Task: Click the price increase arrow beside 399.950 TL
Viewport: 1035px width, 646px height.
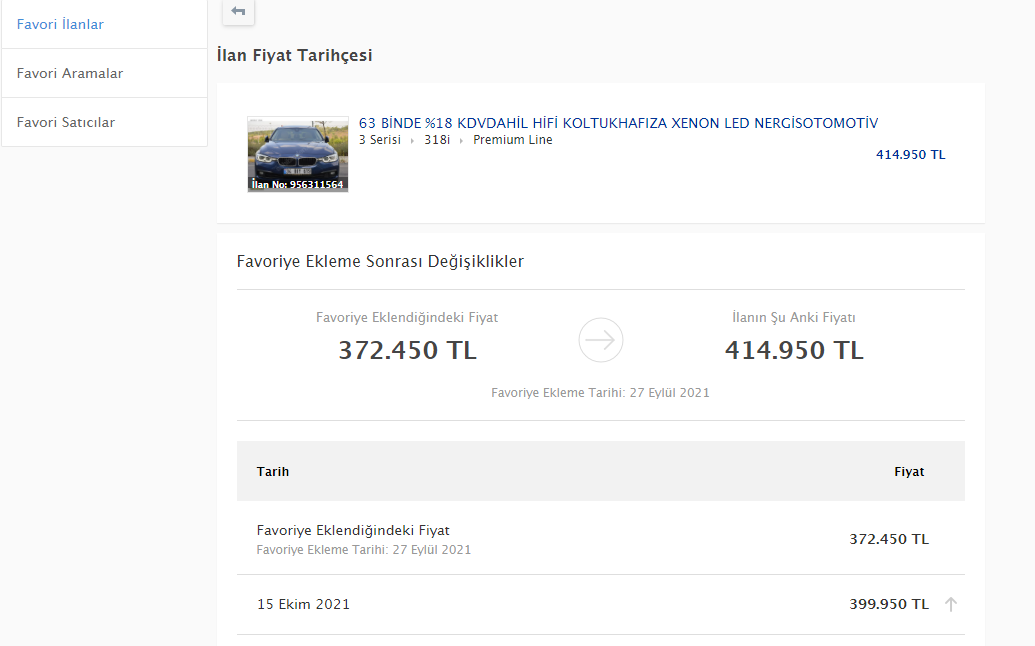Action: [950, 604]
